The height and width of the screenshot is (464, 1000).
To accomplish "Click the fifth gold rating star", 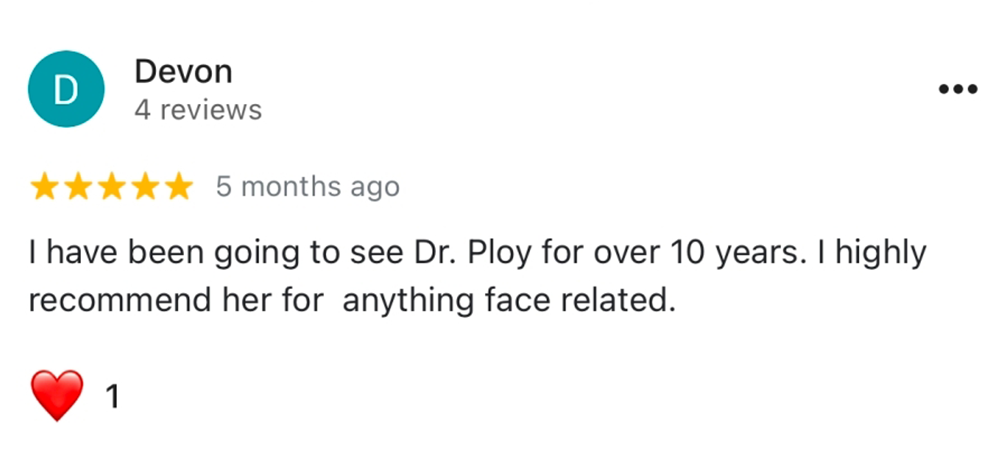I will click(x=178, y=187).
